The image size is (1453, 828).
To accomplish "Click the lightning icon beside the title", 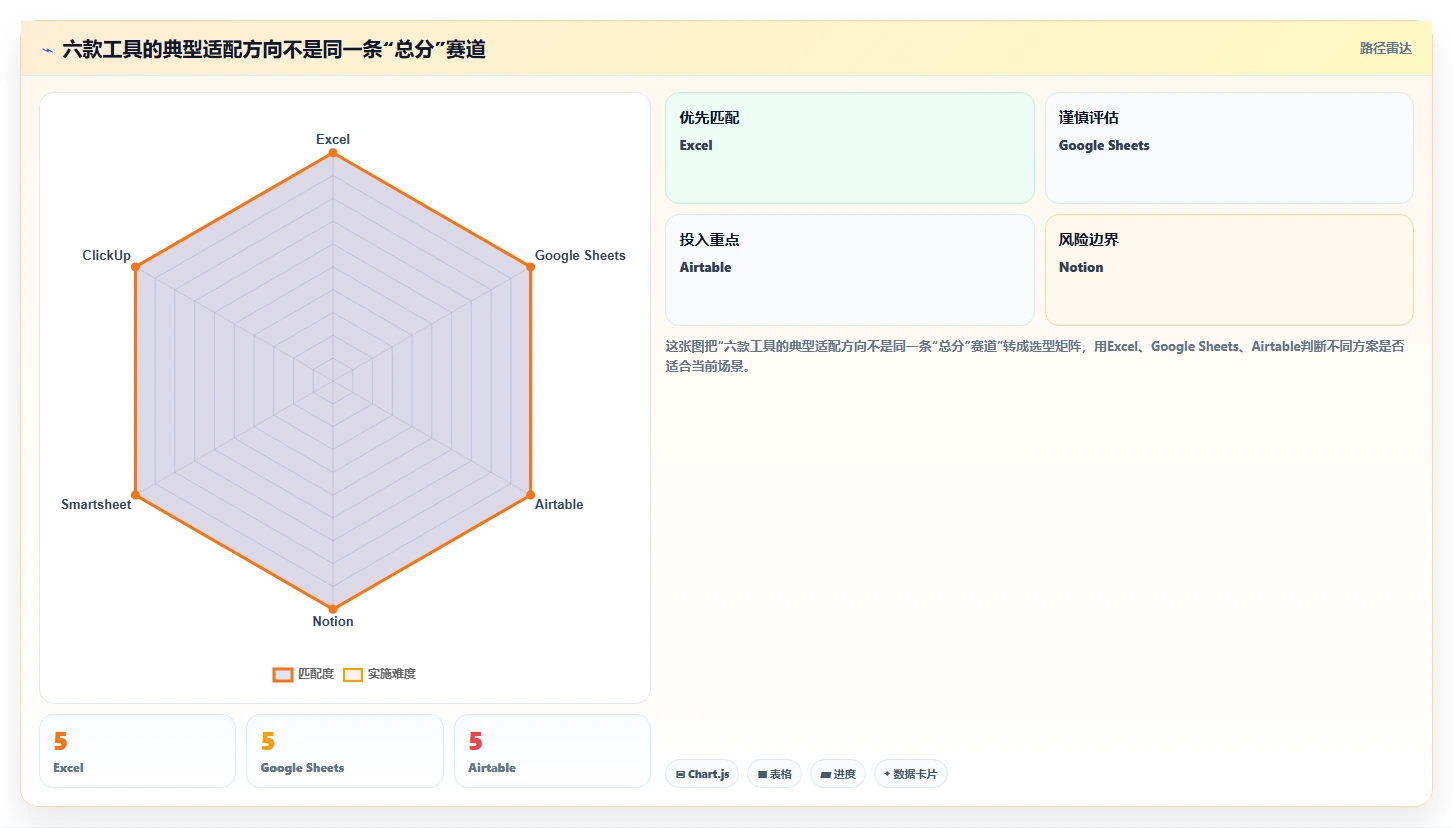I will click(x=47, y=49).
